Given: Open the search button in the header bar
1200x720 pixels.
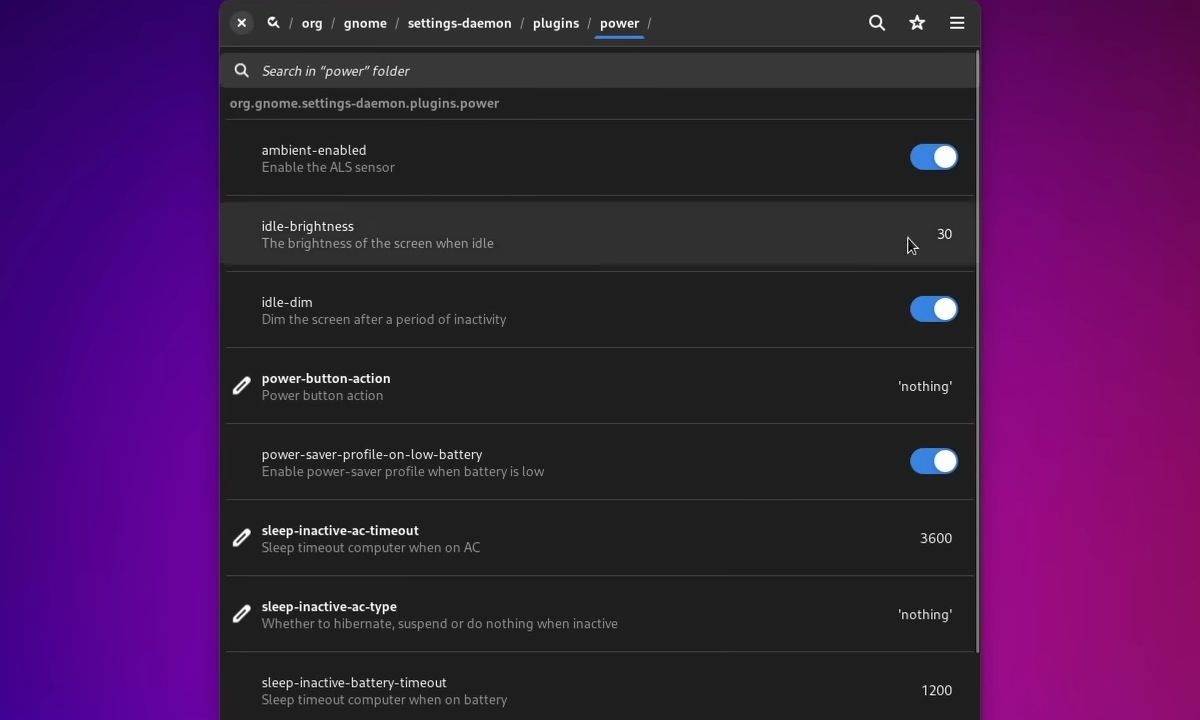Looking at the screenshot, I should [x=877, y=23].
